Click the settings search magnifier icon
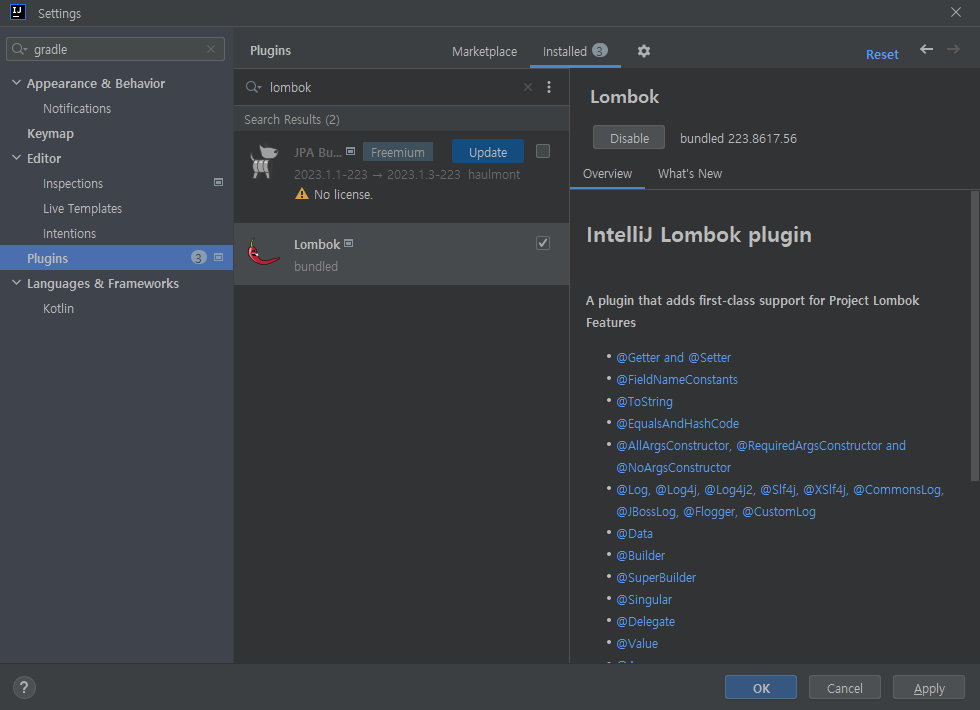The image size is (980, 710). [19, 49]
